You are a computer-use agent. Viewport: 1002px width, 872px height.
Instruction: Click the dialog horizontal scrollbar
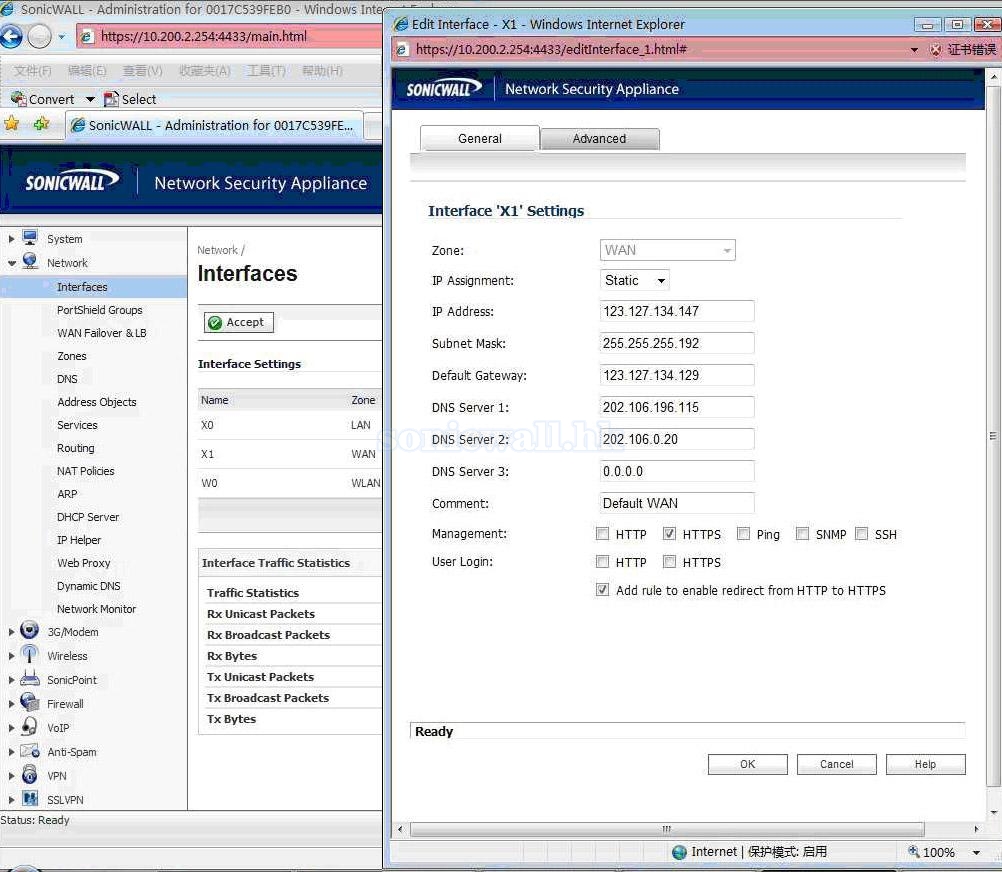667,829
